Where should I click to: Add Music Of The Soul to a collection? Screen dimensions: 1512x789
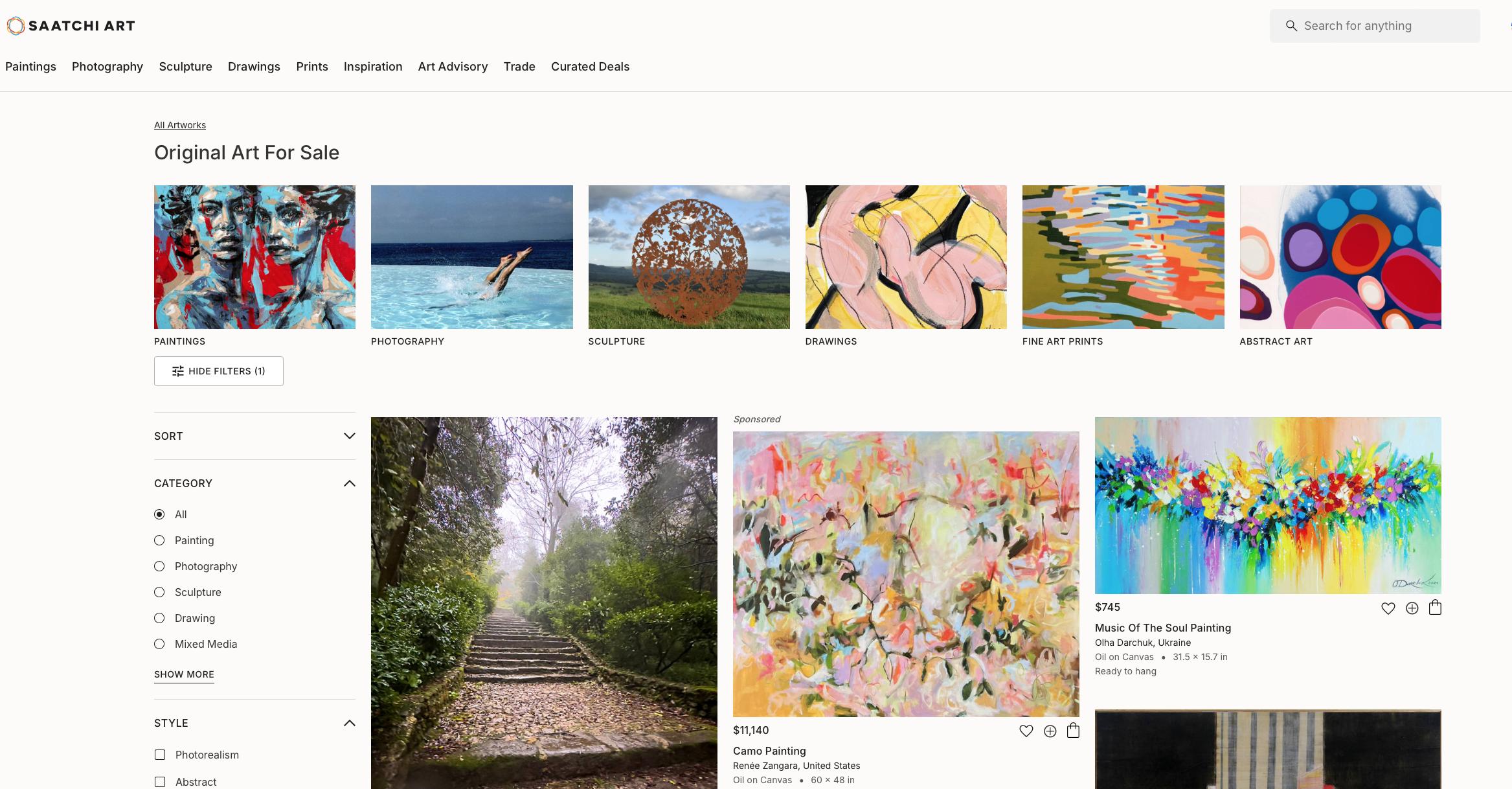click(x=1412, y=608)
